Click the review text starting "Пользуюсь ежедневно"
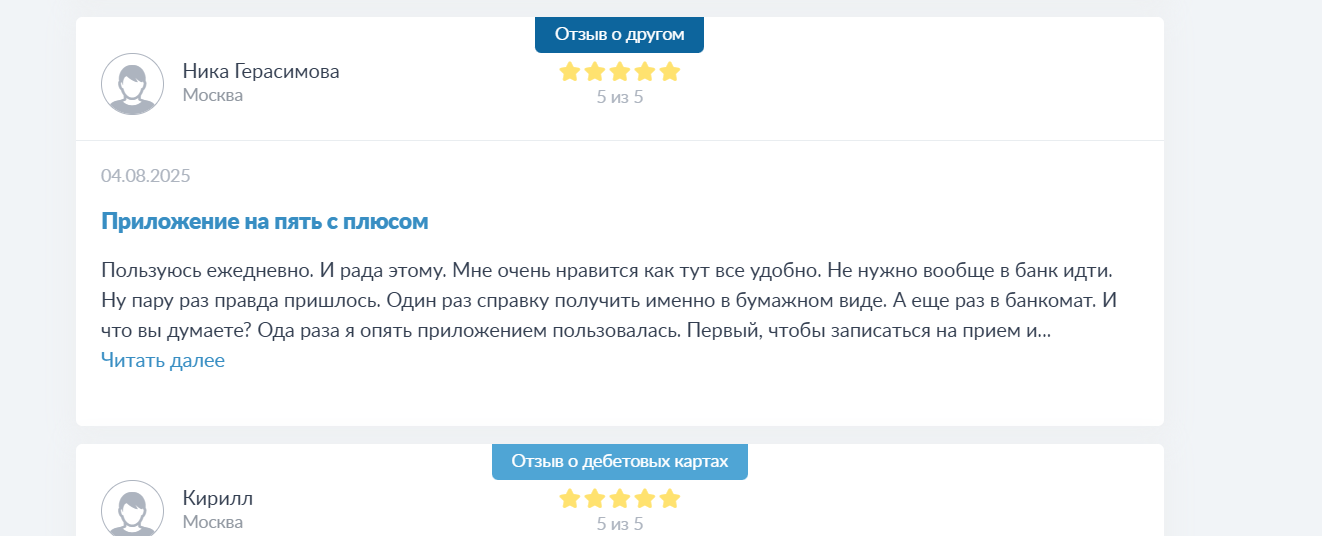 click(607, 300)
